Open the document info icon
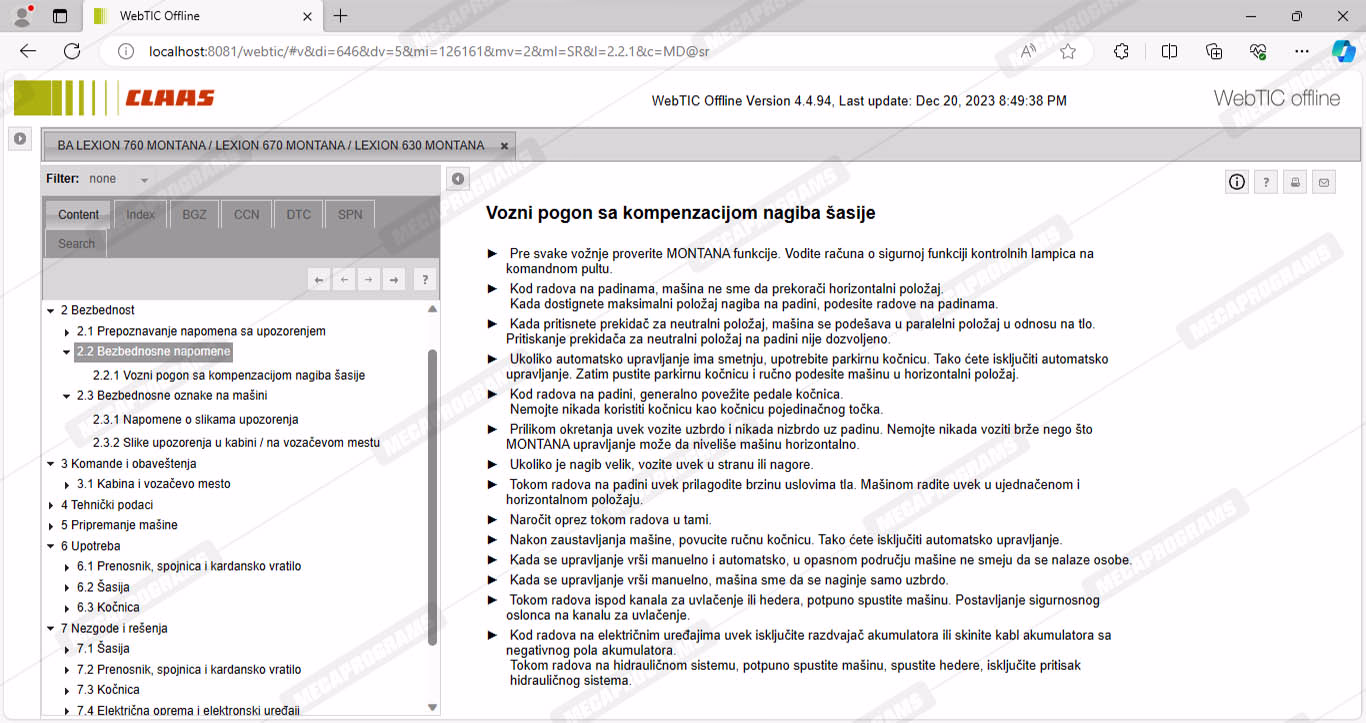 point(1237,181)
